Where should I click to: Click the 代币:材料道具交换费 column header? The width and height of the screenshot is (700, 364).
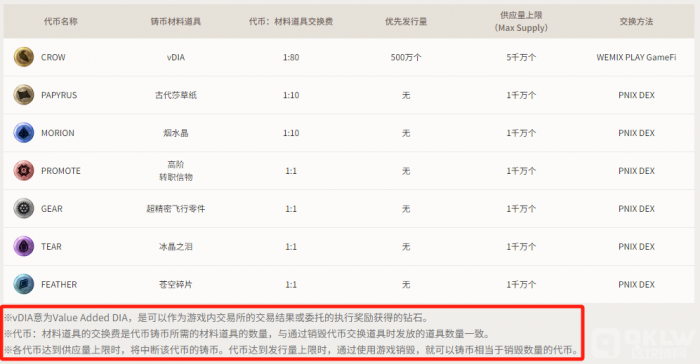(291, 21)
